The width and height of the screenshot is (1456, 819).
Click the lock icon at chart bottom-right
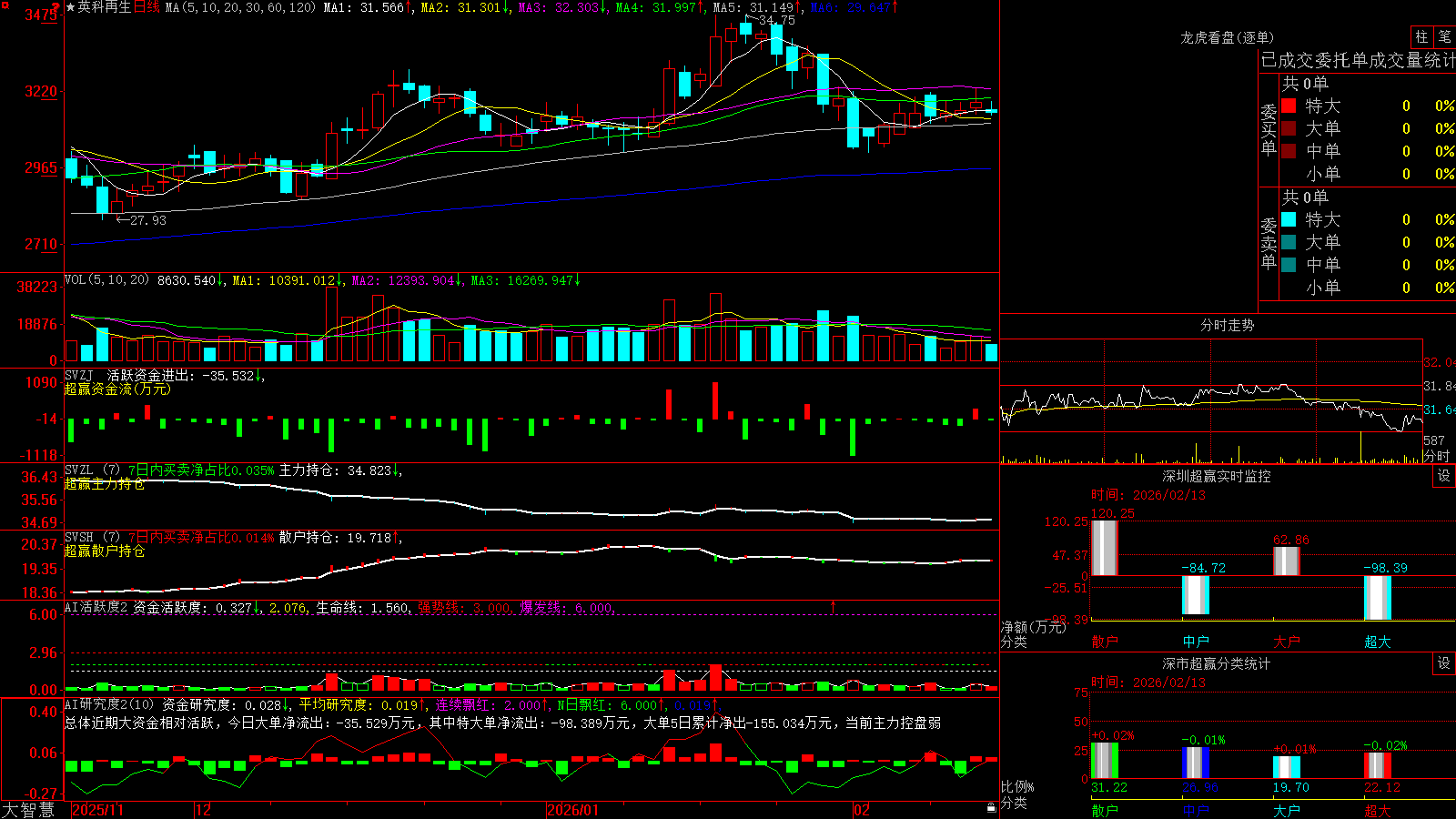991,807
